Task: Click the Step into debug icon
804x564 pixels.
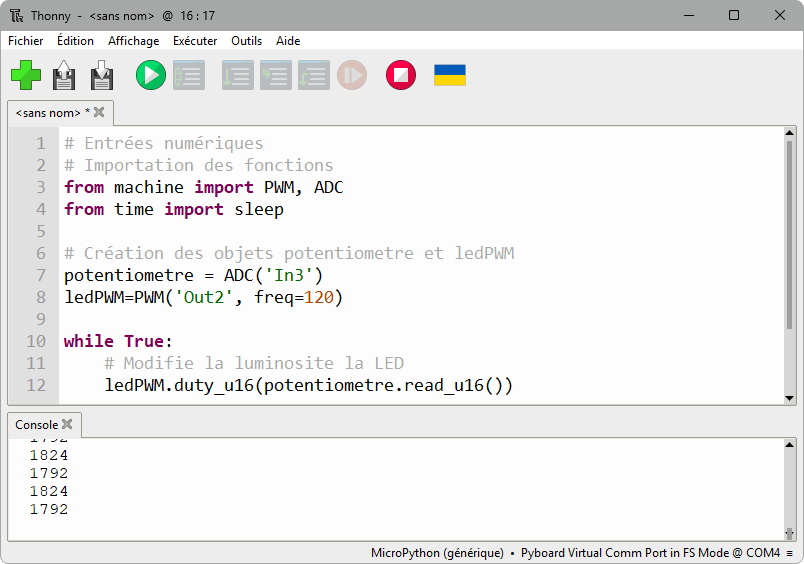Action: pyautogui.click(x=276, y=75)
